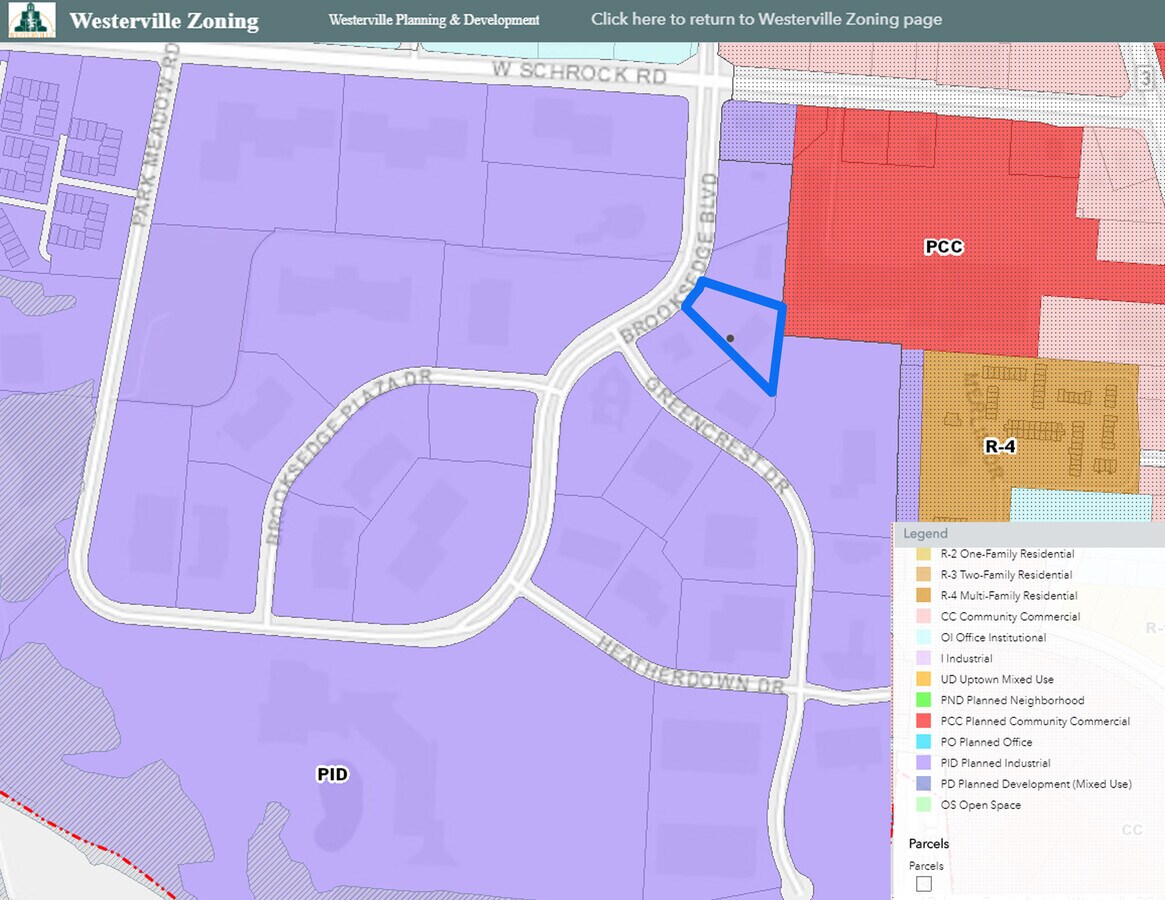Click the Westerville city logo icon

point(31,20)
